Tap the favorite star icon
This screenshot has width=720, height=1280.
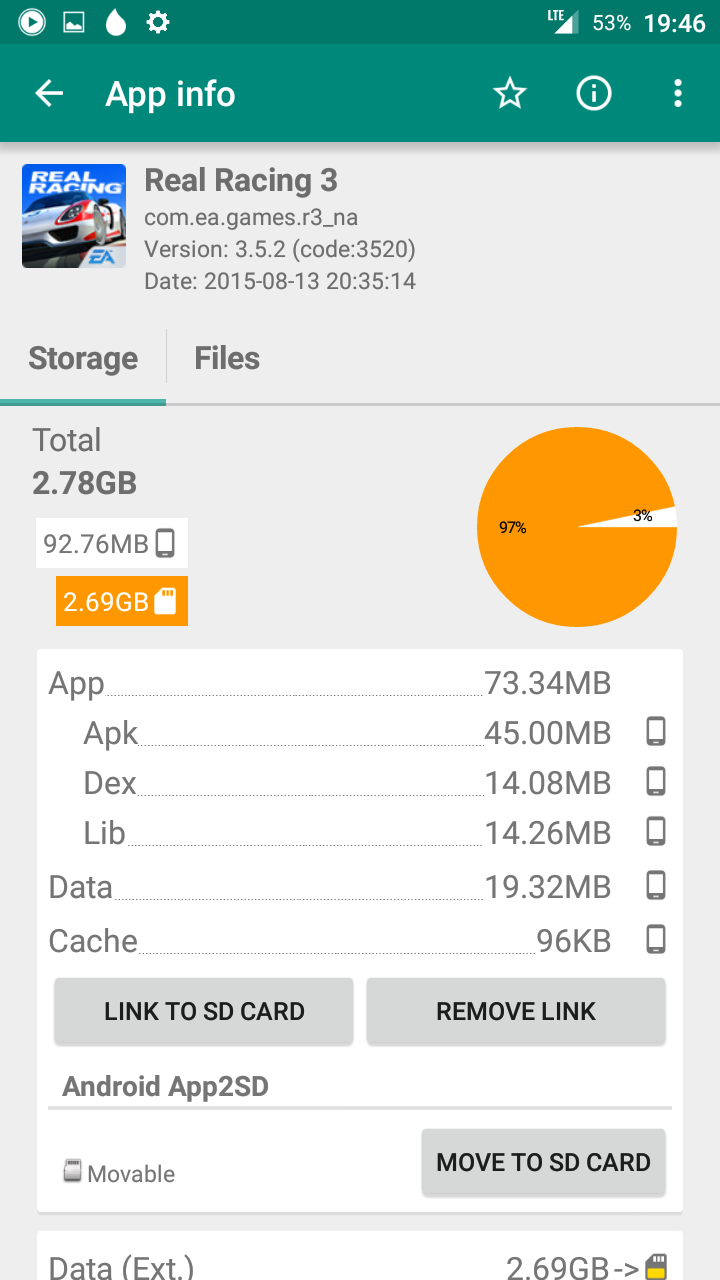click(x=510, y=94)
